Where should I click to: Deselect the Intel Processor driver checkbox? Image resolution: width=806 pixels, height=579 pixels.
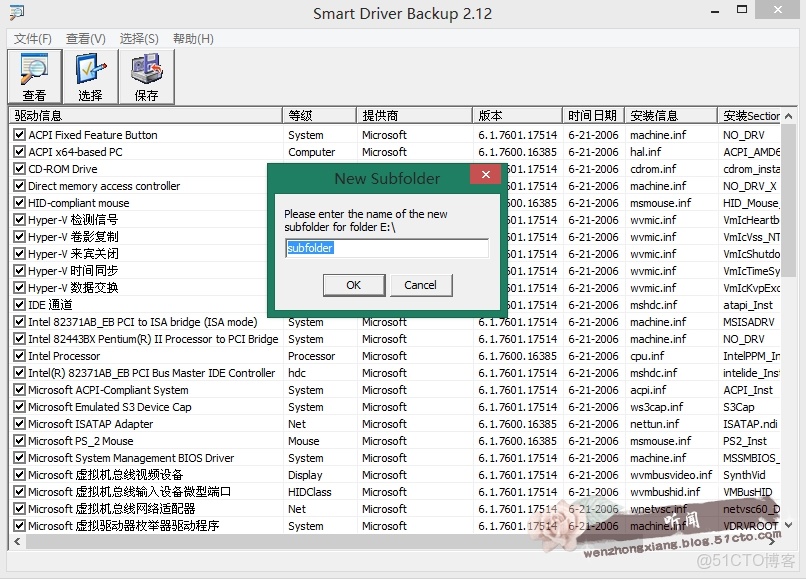pyautogui.click(x=20, y=355)
